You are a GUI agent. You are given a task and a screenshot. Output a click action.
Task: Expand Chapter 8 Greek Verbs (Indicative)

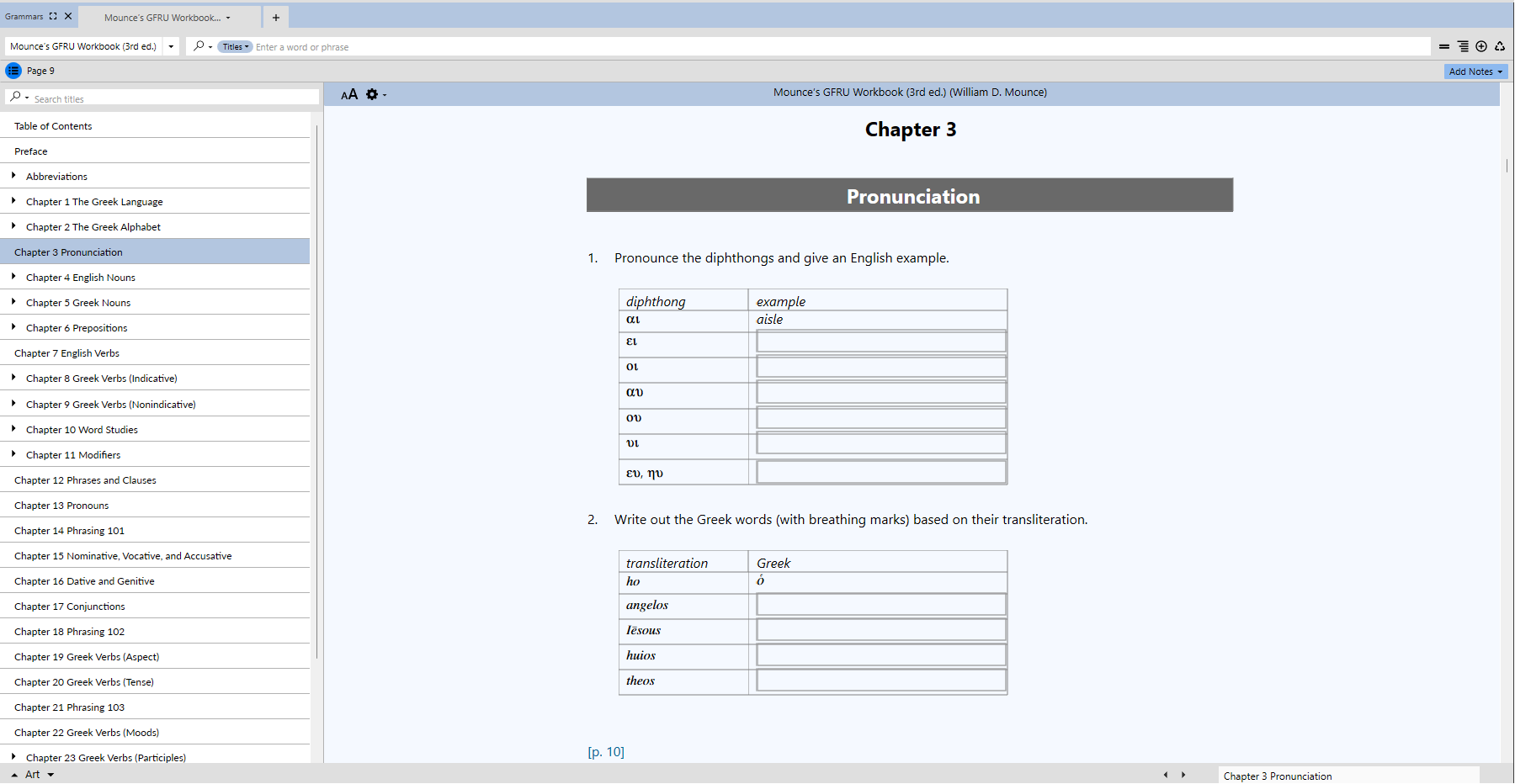13,378
